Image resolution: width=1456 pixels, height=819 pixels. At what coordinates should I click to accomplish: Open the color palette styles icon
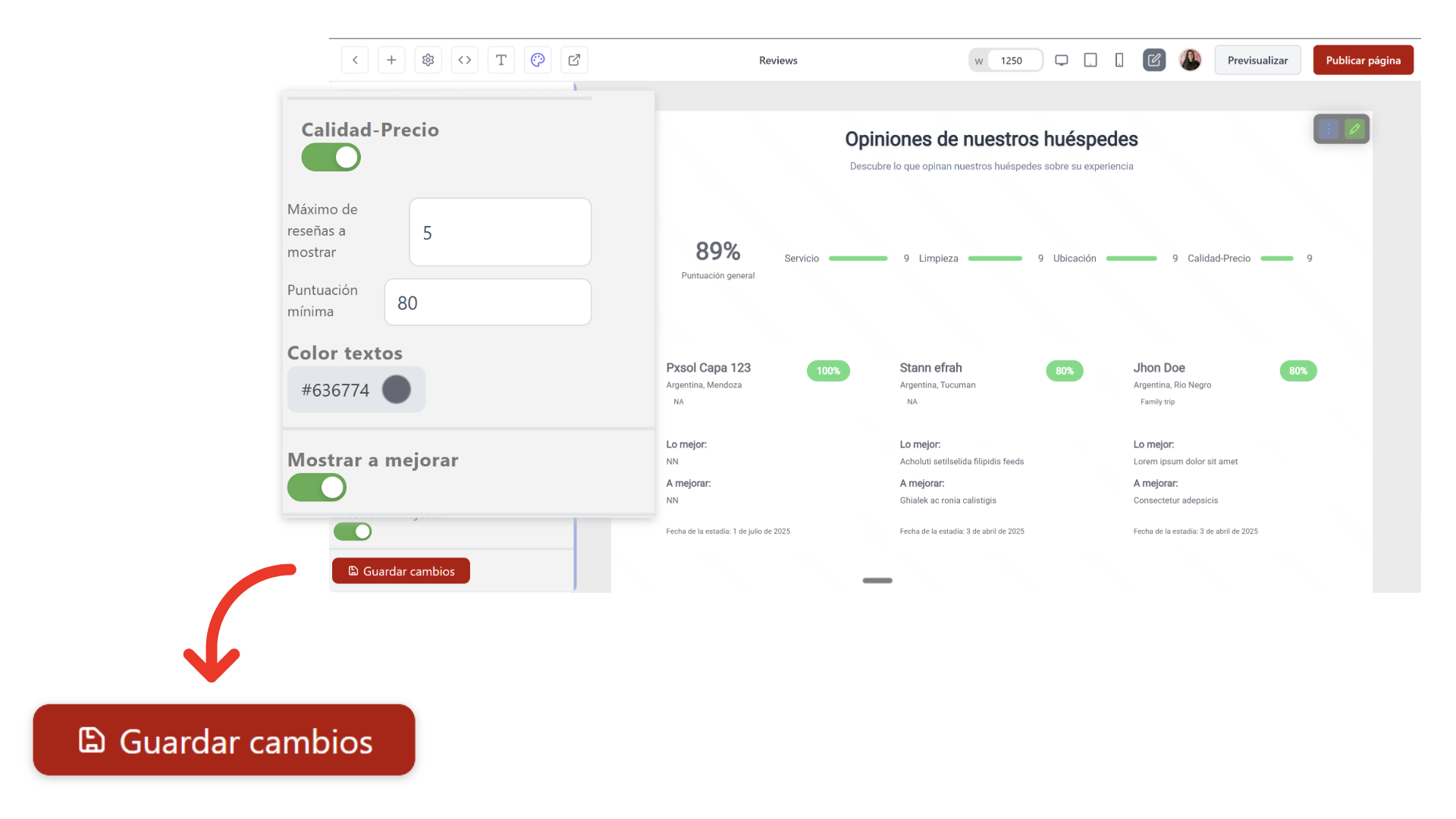point(538,60)
